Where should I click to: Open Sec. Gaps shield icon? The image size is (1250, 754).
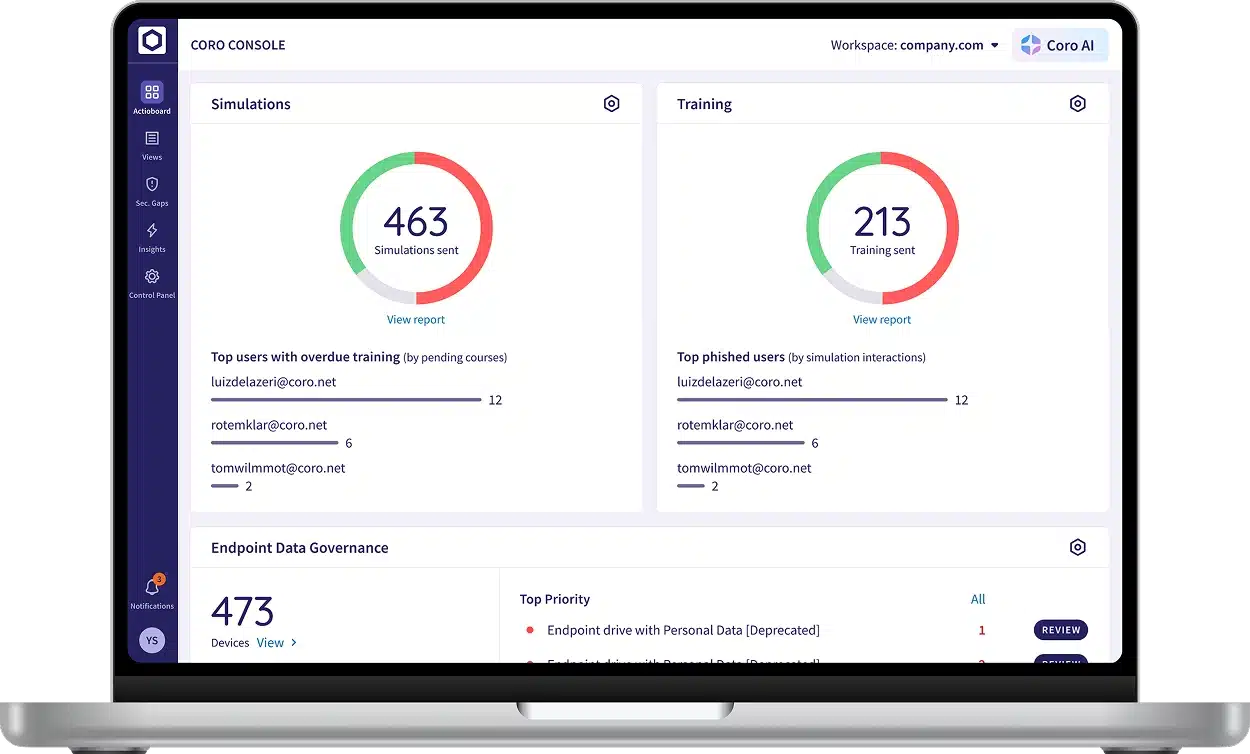coord(152,185)
